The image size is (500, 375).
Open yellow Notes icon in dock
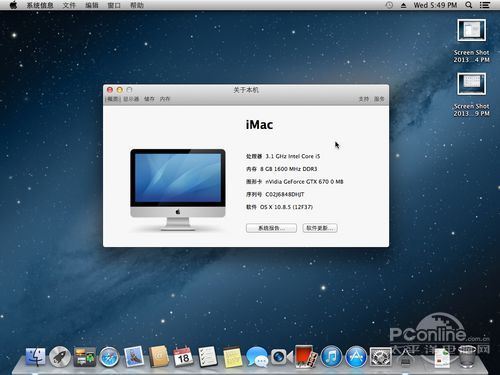point(232,357)
